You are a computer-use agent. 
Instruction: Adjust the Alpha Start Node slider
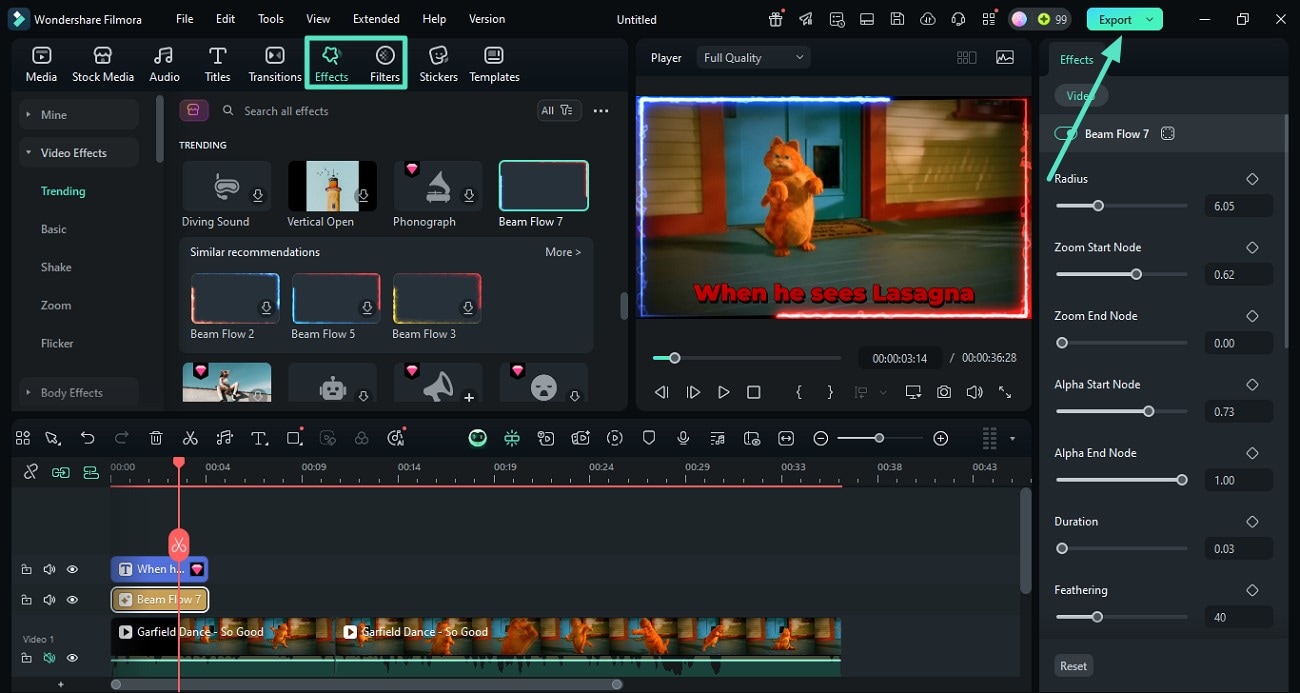tap(1148, 411)
